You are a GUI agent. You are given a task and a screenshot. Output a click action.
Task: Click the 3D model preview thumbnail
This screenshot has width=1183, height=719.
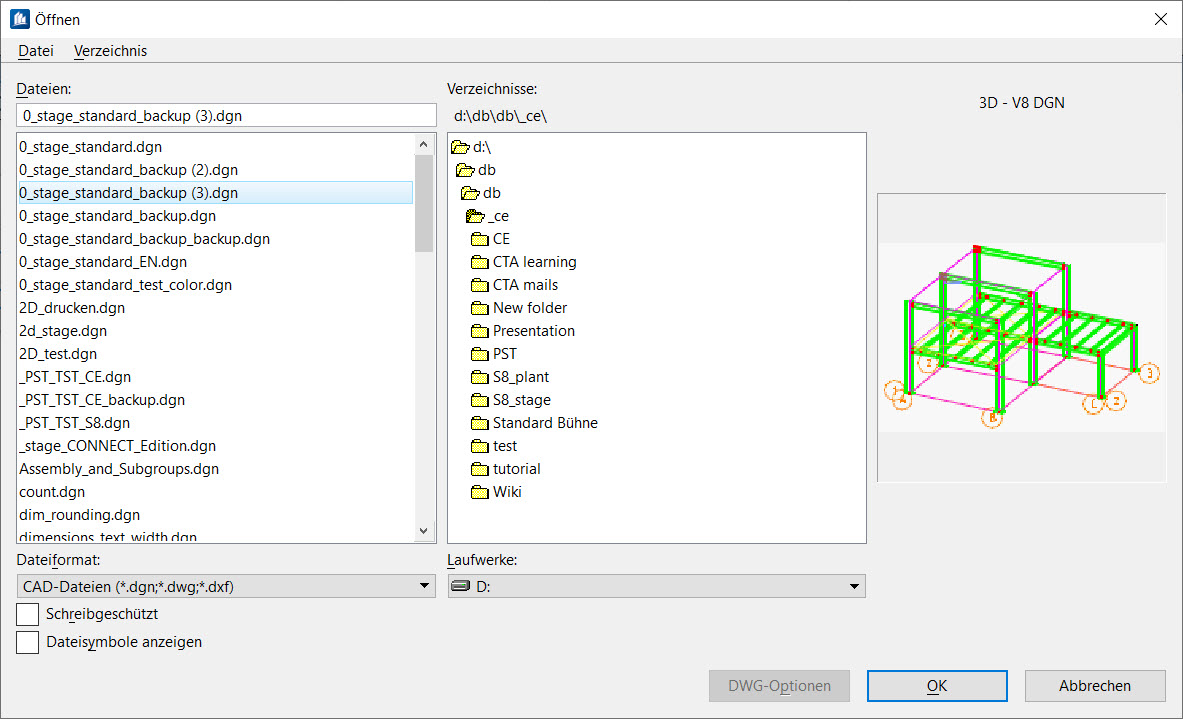click(x=1022, y=337)
